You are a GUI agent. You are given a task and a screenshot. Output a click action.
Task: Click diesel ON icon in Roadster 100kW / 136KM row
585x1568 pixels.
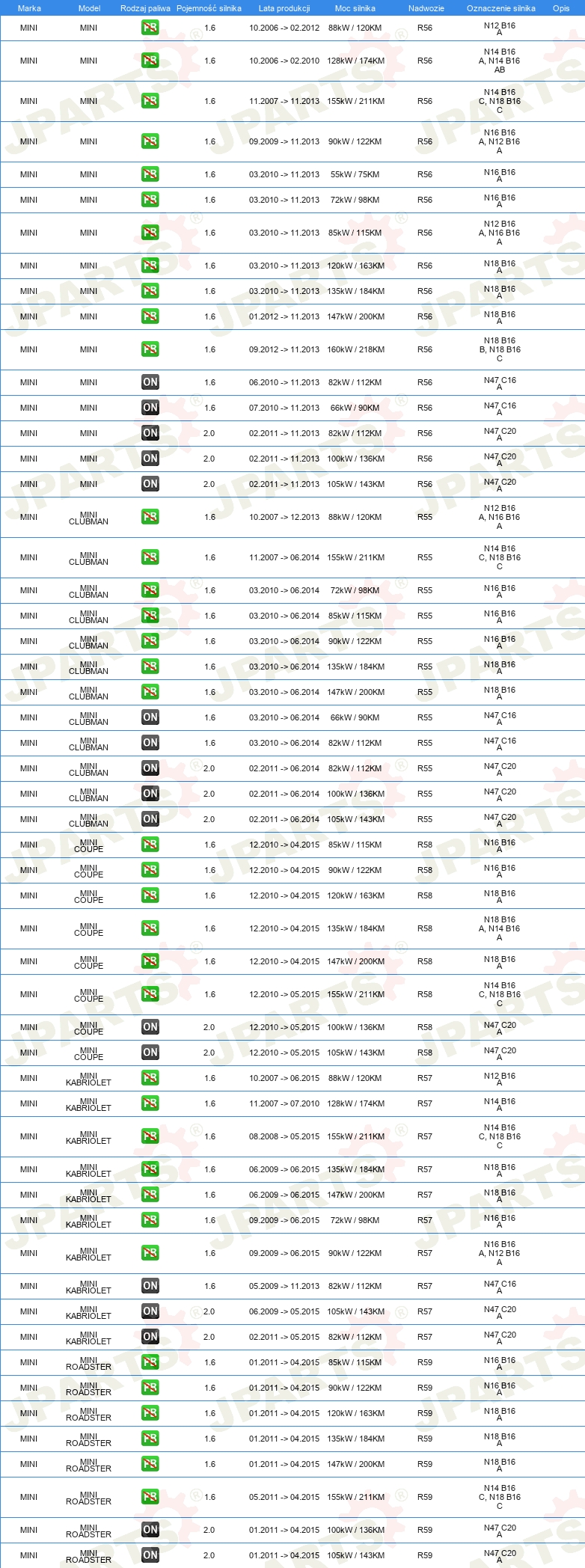pos(150,1530)
